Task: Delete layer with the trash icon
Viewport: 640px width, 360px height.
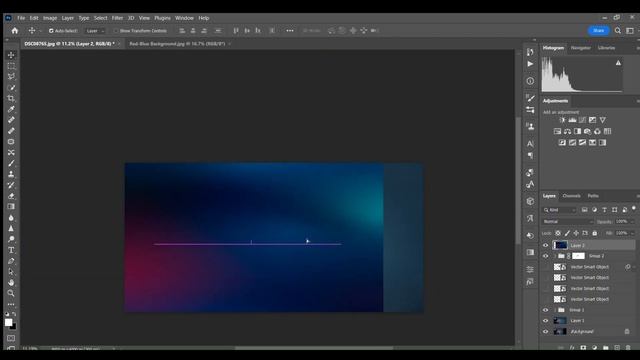Action: (628, 348)
